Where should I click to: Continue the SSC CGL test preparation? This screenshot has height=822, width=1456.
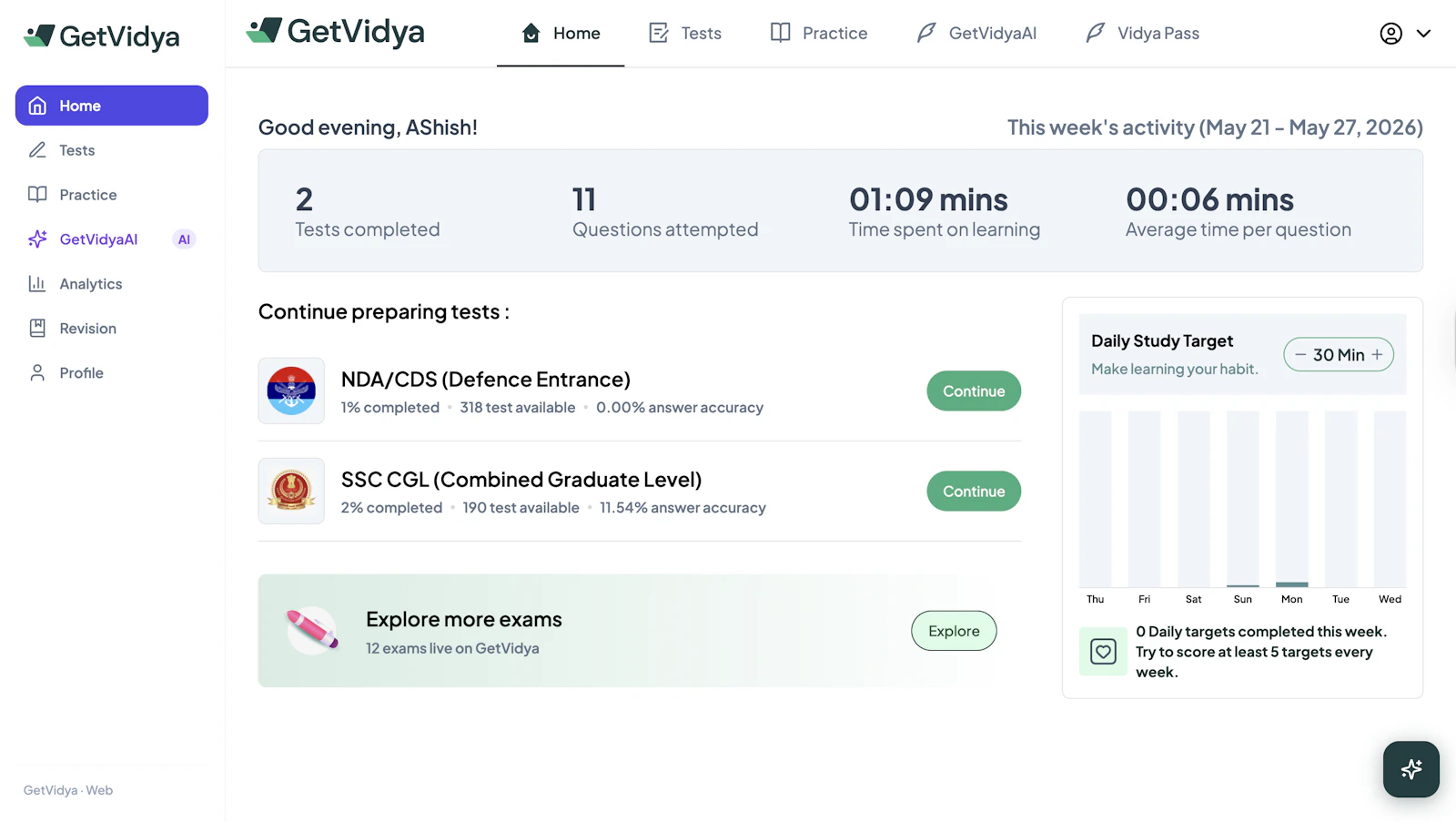coord(974,492)
